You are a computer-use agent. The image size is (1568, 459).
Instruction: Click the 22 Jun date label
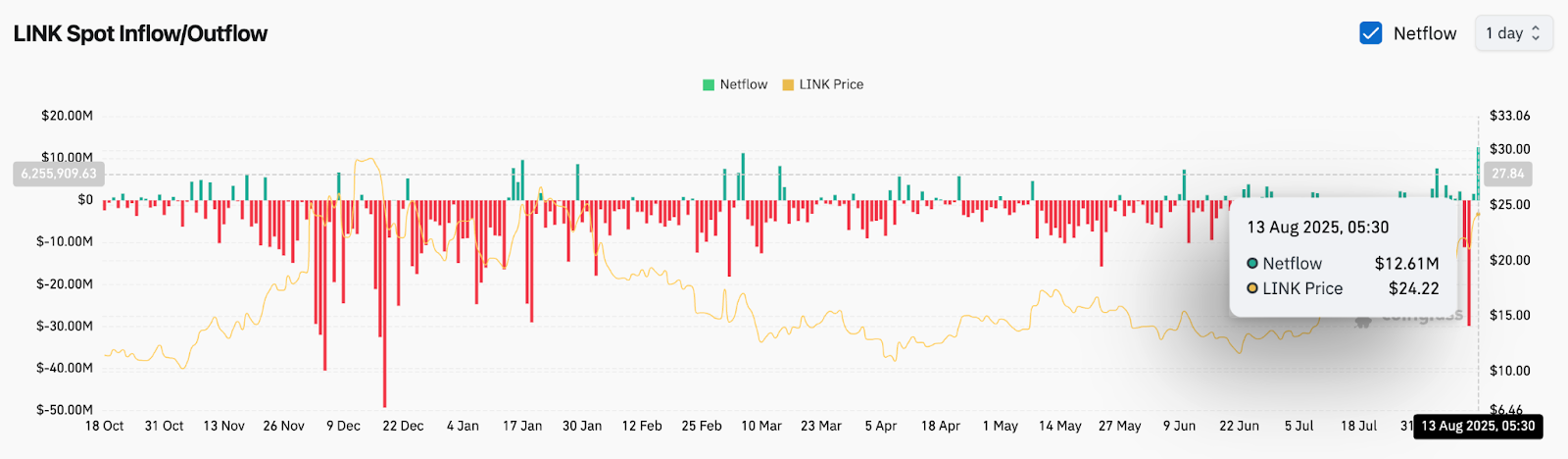coord(1240,426)
